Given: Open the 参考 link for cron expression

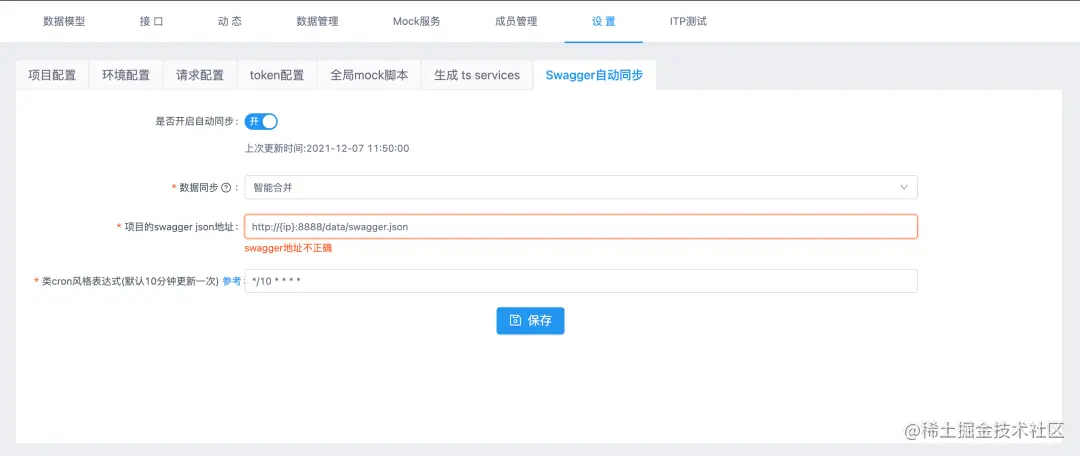Looking at the screenshot, I should click(x=231, y=281).
